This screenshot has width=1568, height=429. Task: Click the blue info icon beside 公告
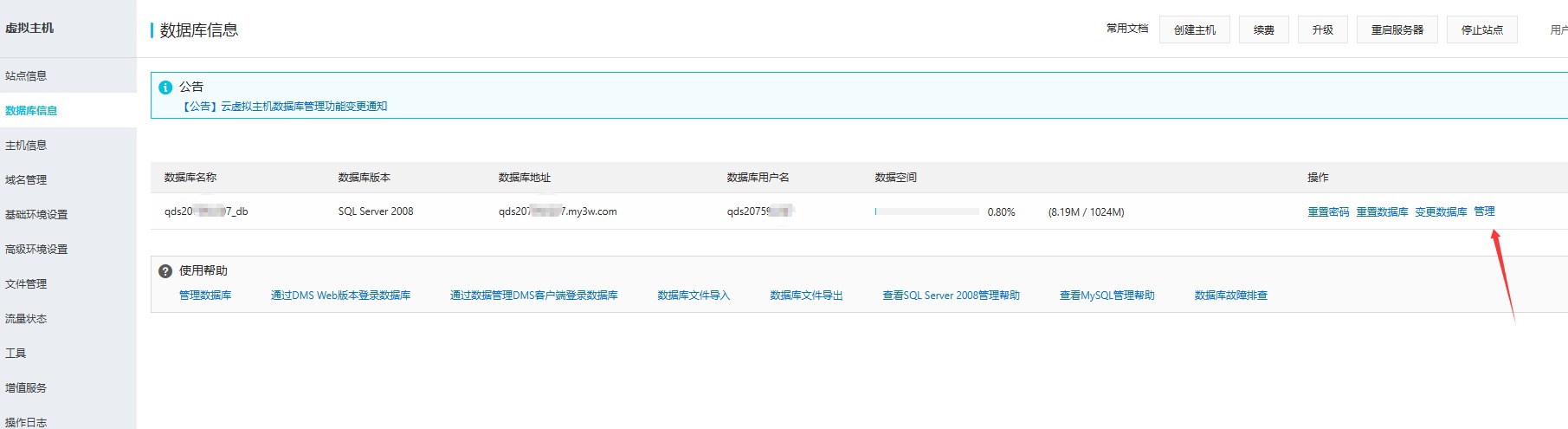coord(165,88)
